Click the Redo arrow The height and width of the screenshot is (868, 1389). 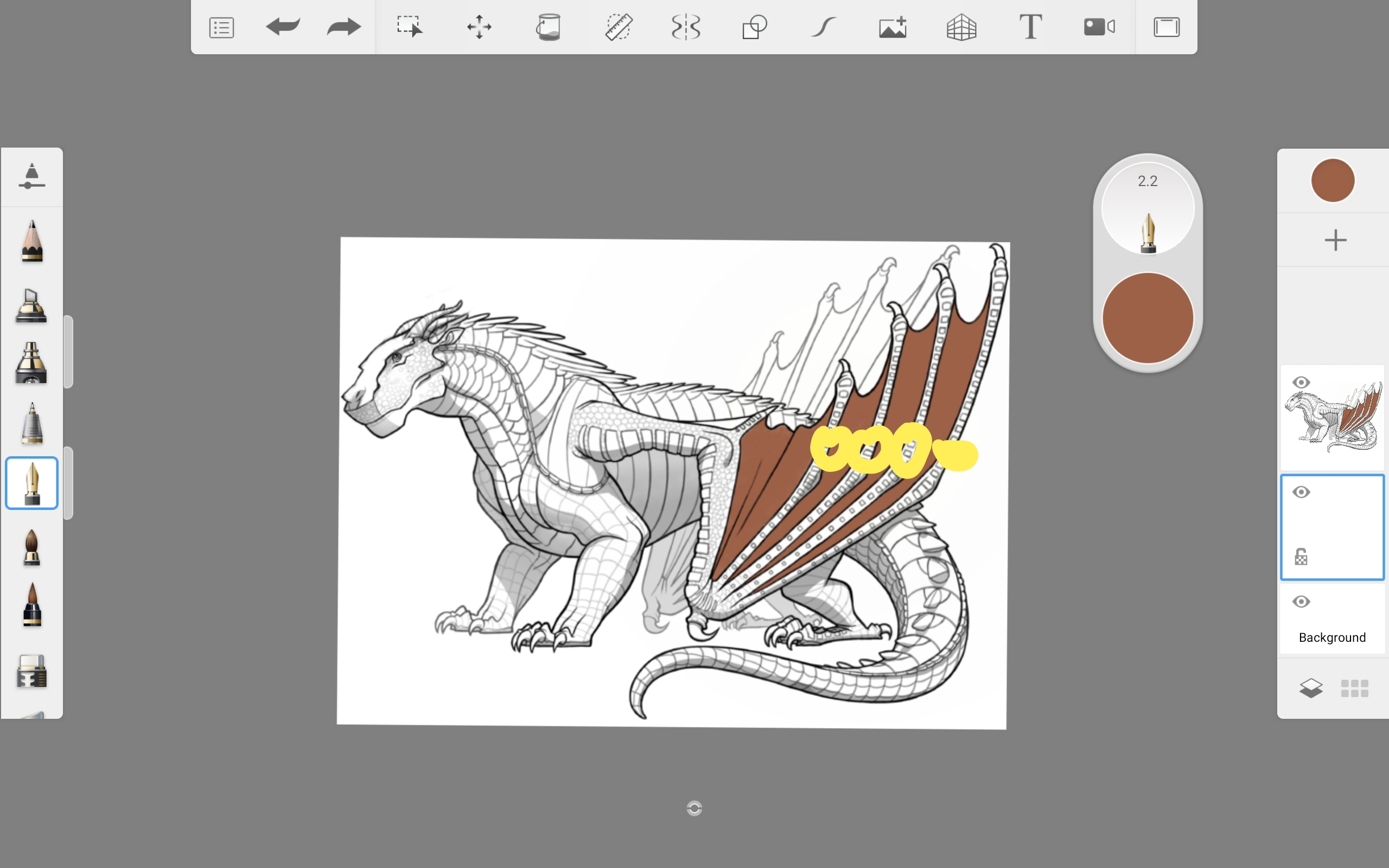tap(344, 27)
